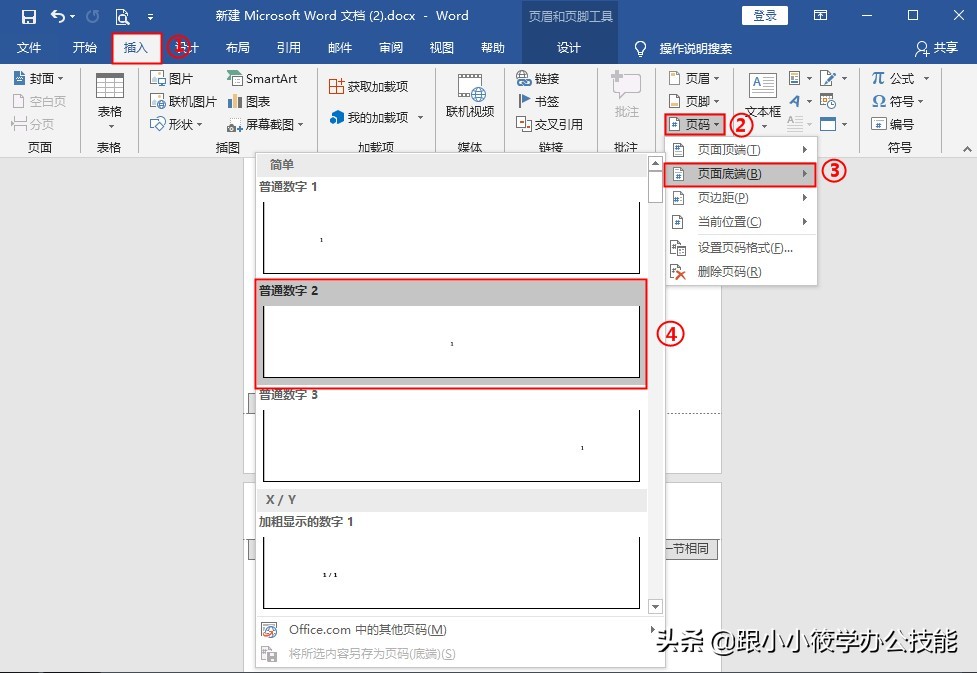Expand the Header (页眉) dropdown

pos(693,79)
